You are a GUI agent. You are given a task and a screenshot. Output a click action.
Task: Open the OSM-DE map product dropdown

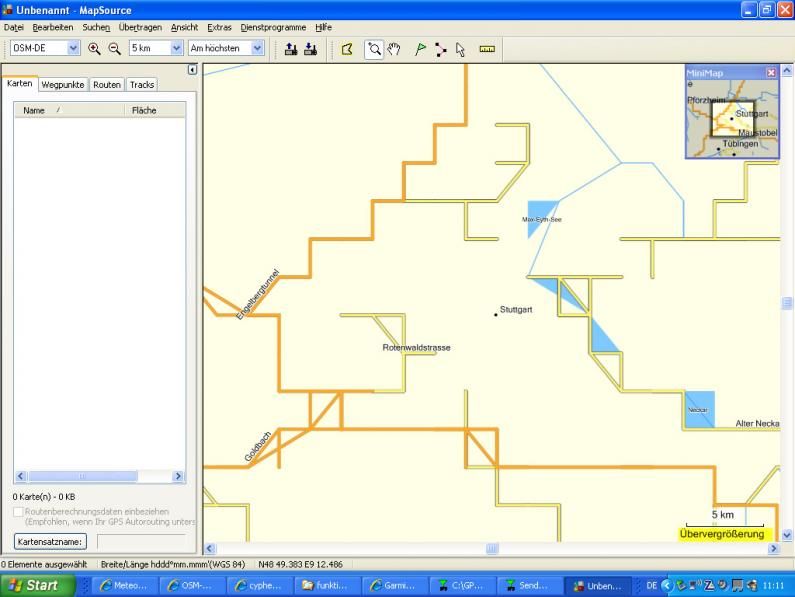tap(74, 48)
